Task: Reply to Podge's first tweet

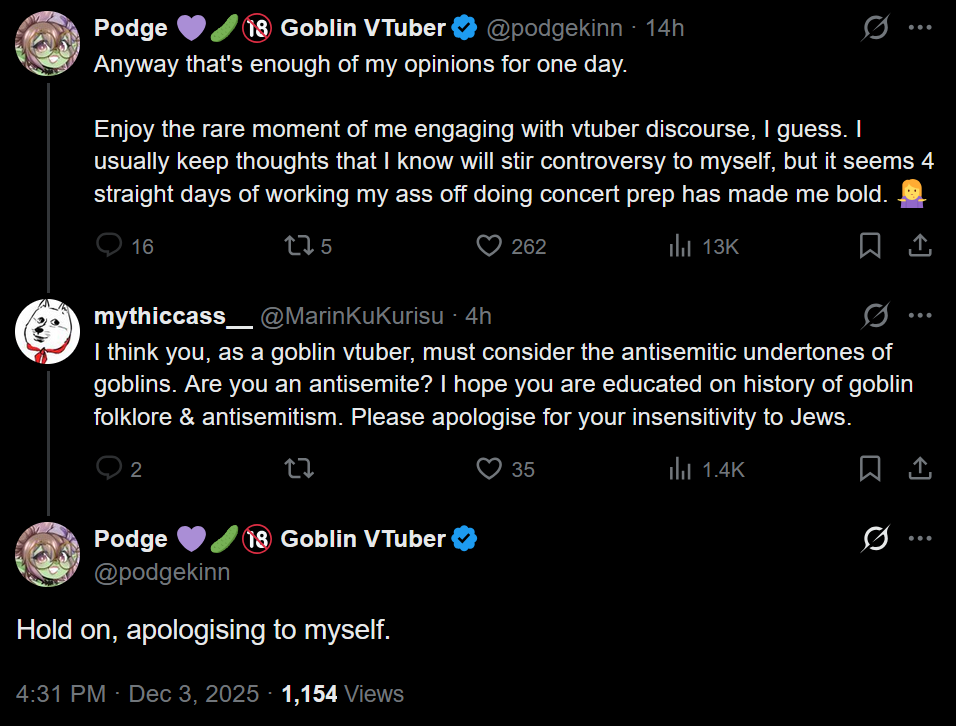Action: click(x=109, y=245)
